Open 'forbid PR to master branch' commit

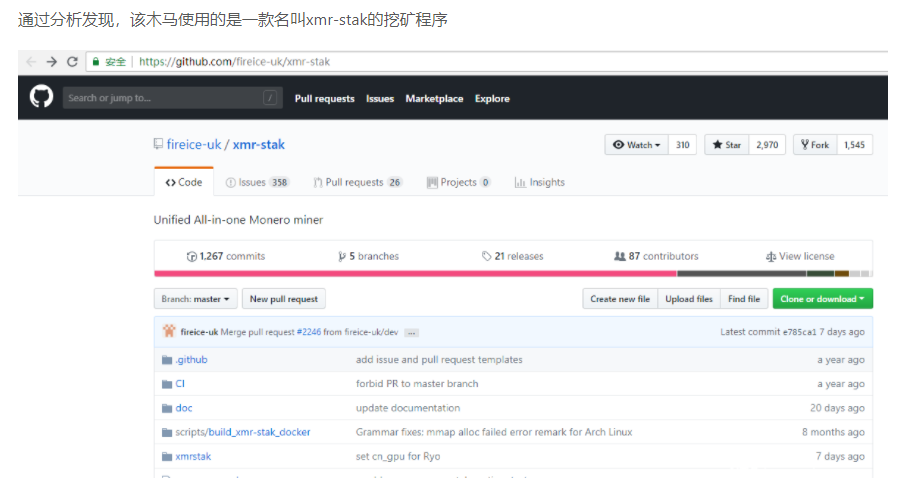(x=417, y=384)
